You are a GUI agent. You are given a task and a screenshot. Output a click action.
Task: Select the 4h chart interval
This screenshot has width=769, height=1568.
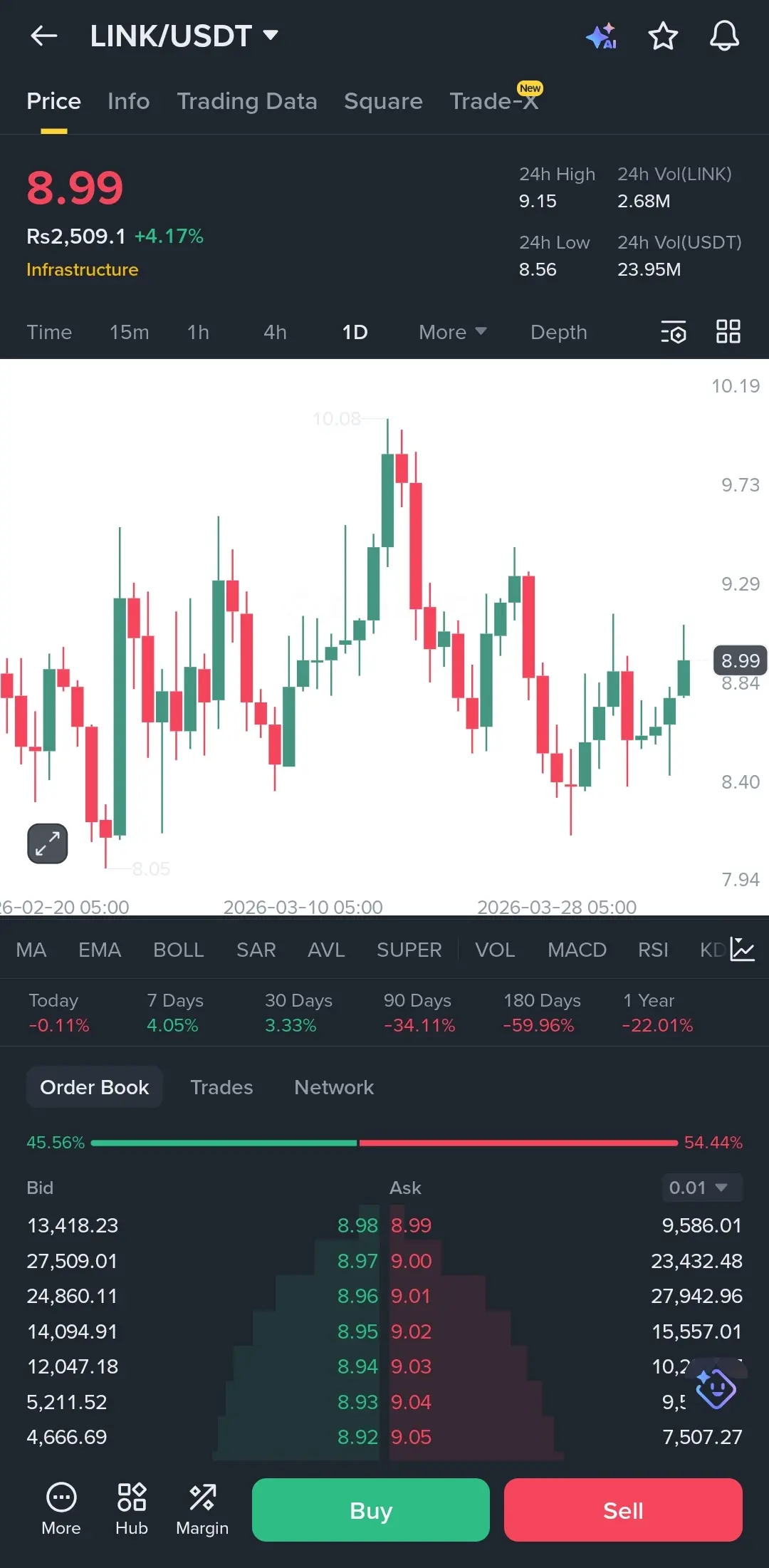point(275,332)
